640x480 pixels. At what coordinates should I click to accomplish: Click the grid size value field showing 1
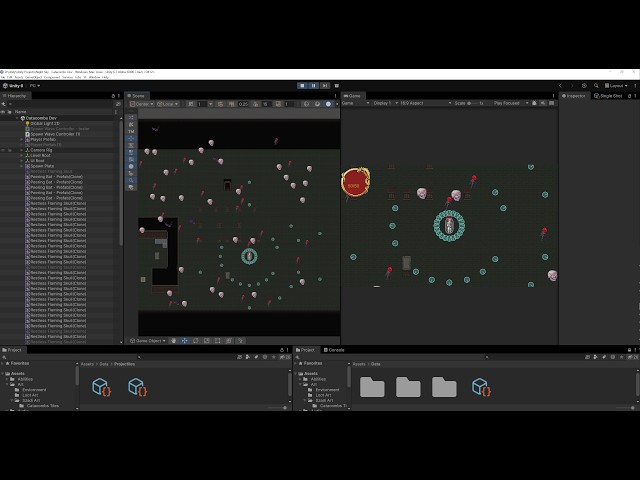click(x=202, y=104)
